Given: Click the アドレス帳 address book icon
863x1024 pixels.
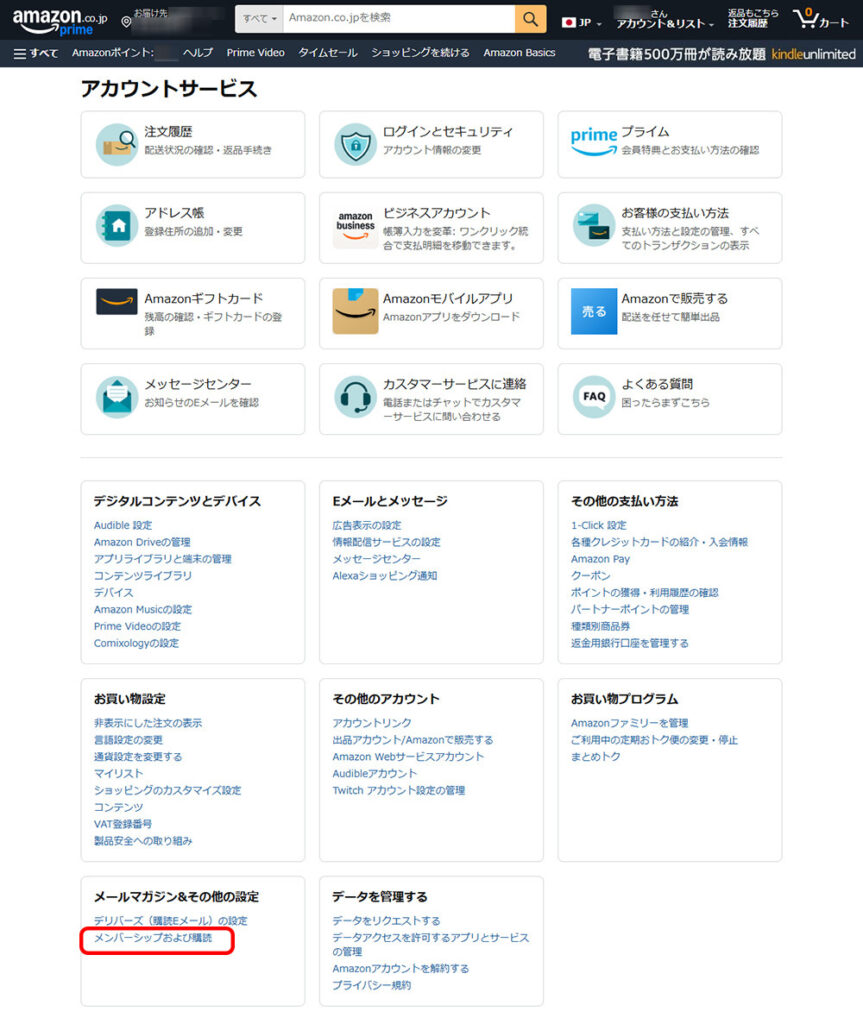Looking at the screenshot, I should [x=117, y=225].
